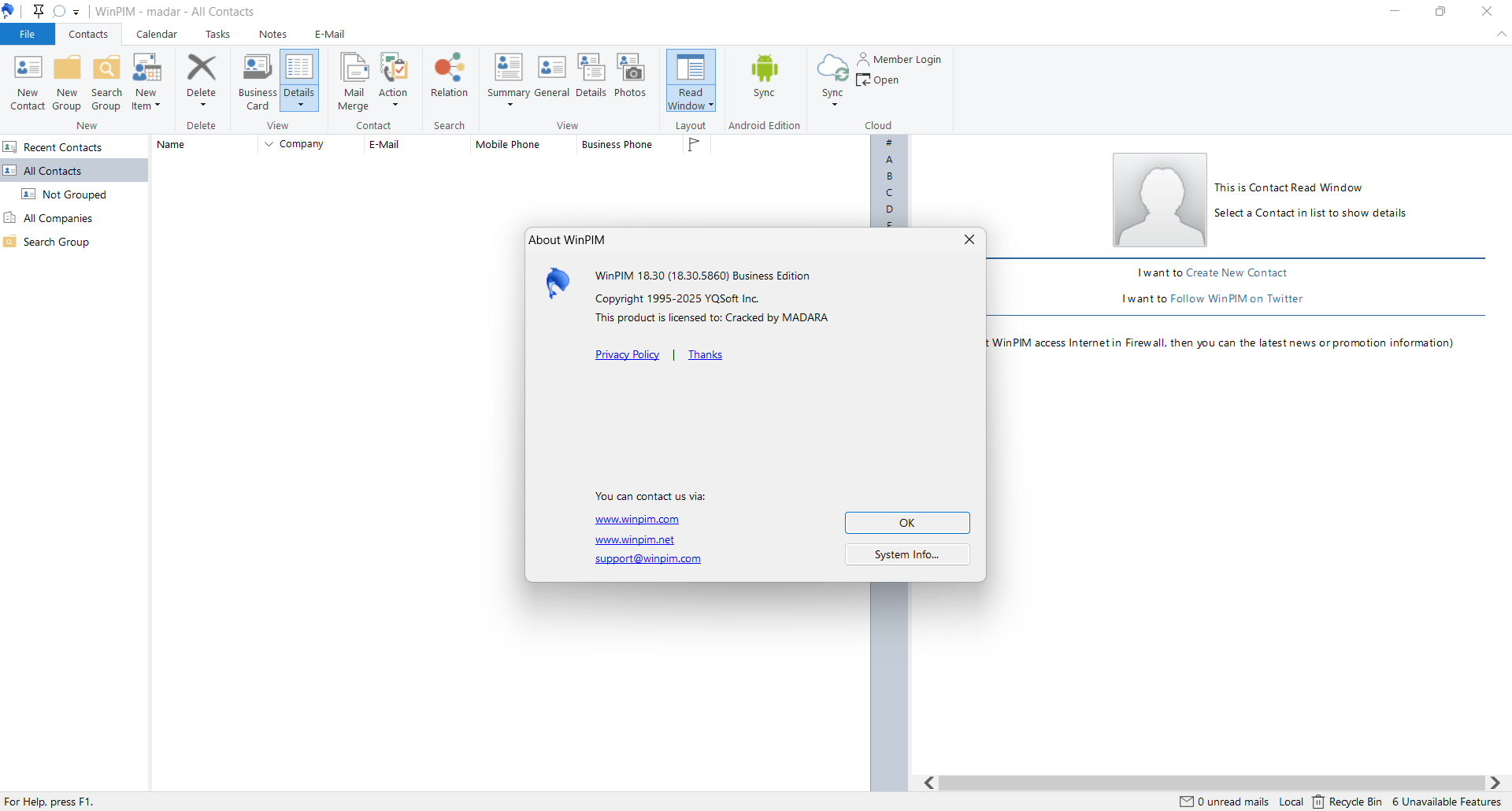Switch to Business Card view
1512x811 pixels.
click(258, 83)
